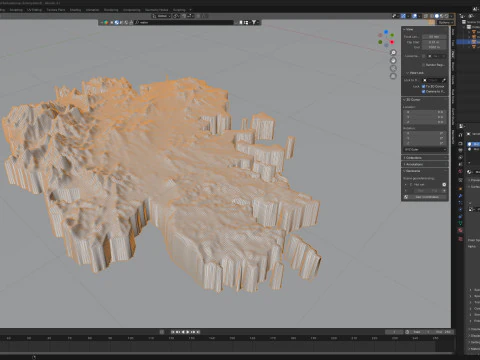Jump to the timeline end frame
Image resolution: width=480 pixels, height=360 pixels.
click(199, 332)
